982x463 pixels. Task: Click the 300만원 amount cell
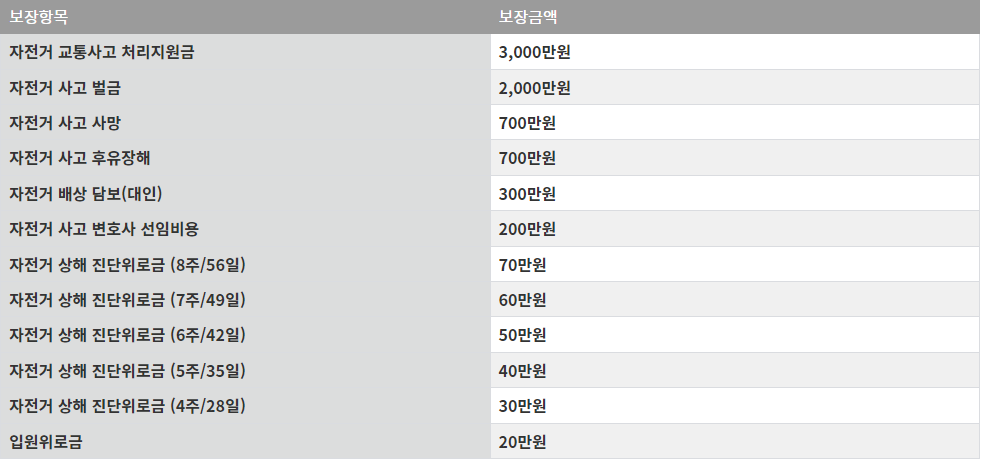(528, 194)
